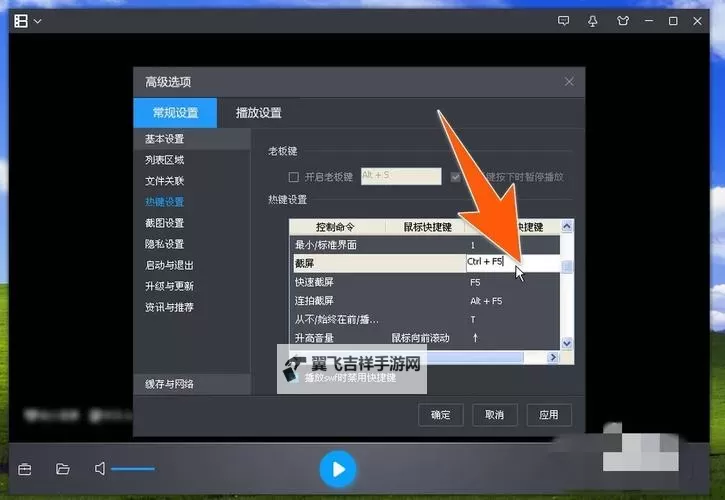Screen dimensions: 725x500
Task: Click the pin-on-top icon in title bar
Action: point(592,21)
